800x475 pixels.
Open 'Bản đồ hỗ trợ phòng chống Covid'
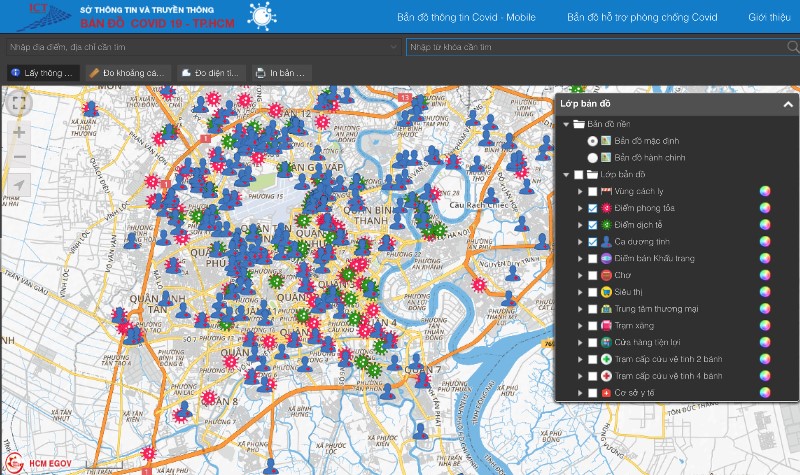[x=642, y=17]
